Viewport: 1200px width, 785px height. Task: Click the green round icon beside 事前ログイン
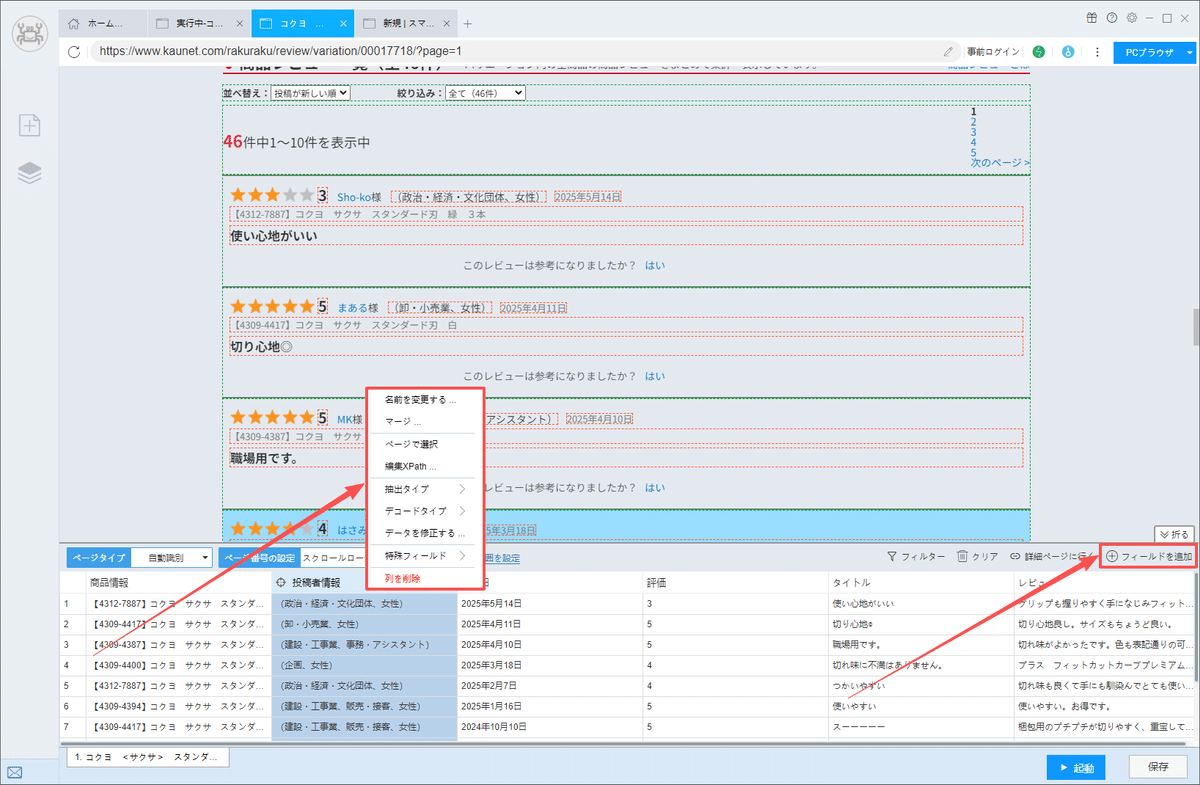(1038, 51)
